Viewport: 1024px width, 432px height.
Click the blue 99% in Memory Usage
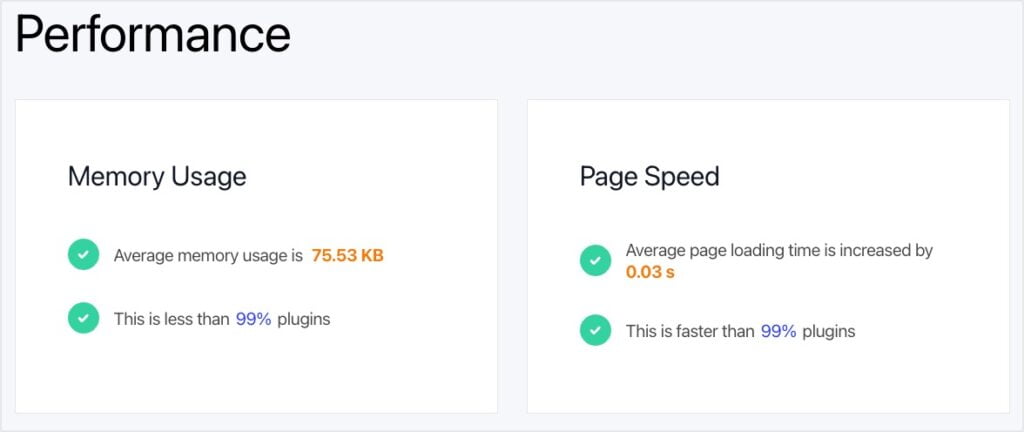[x=253, y=319]
